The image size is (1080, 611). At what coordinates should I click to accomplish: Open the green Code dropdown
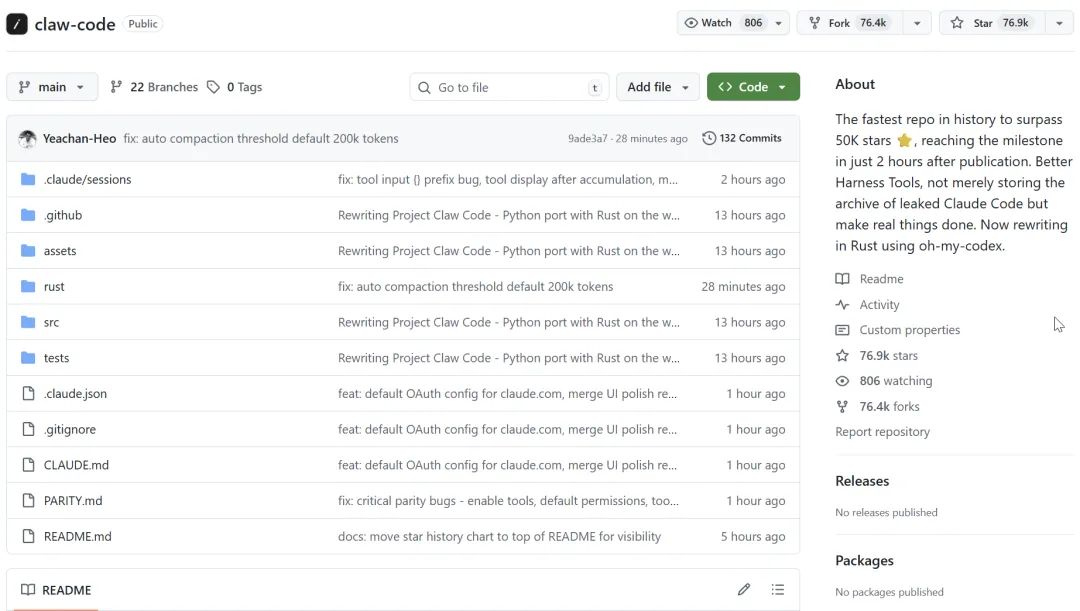753,87
